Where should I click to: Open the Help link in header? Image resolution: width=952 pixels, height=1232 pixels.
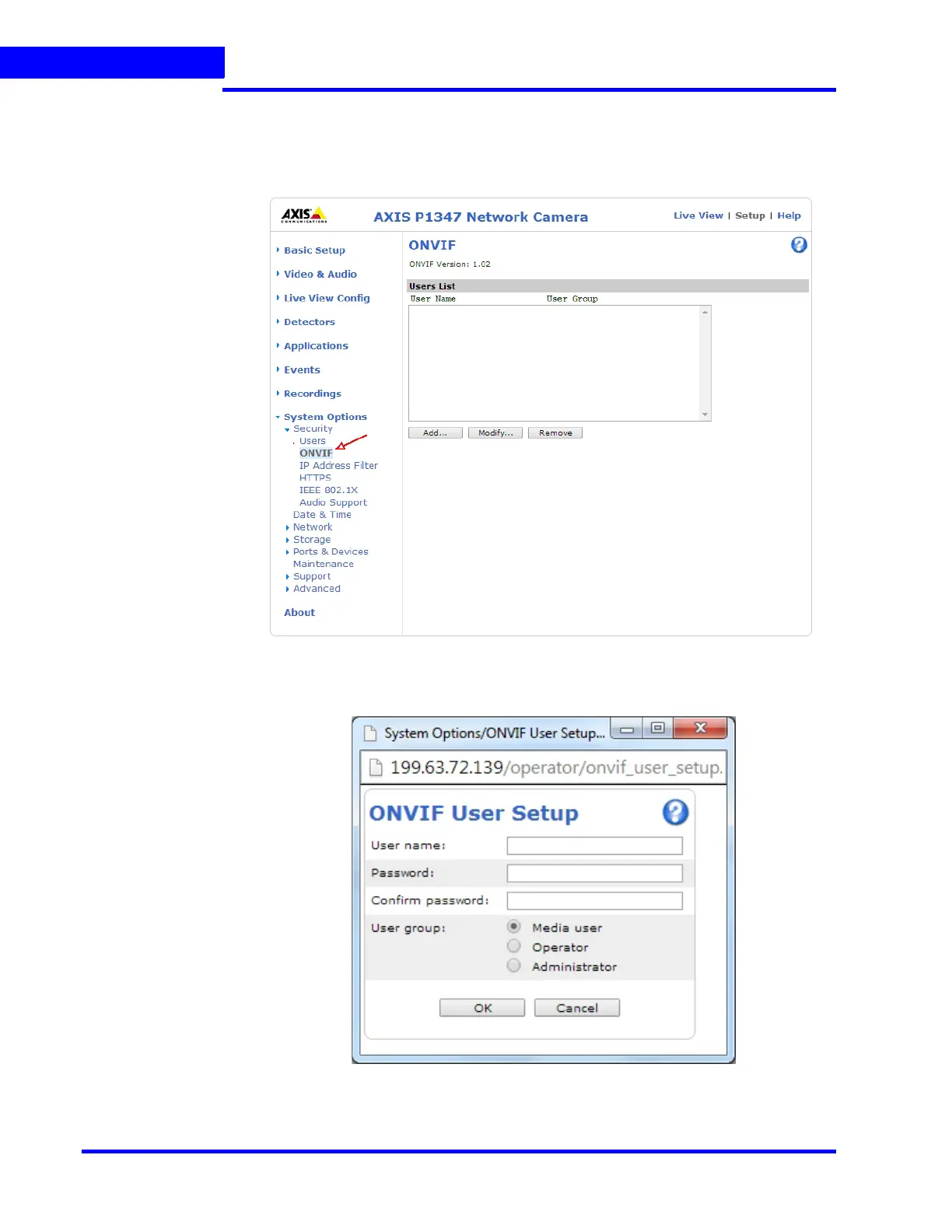coord(789,215)
